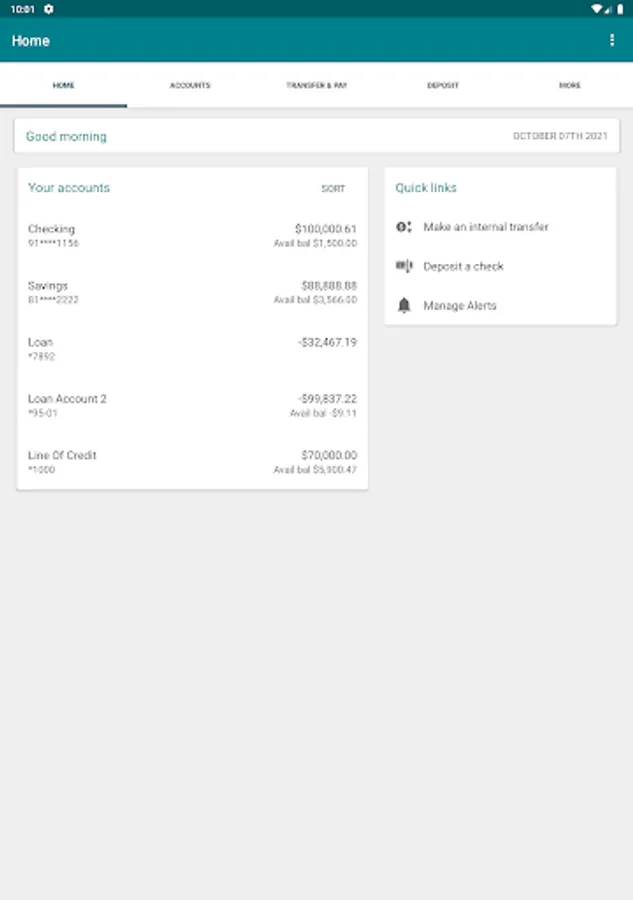633x900 pixels.
Task: Tap the settings gear in status bar
Action: coord(49,9)
